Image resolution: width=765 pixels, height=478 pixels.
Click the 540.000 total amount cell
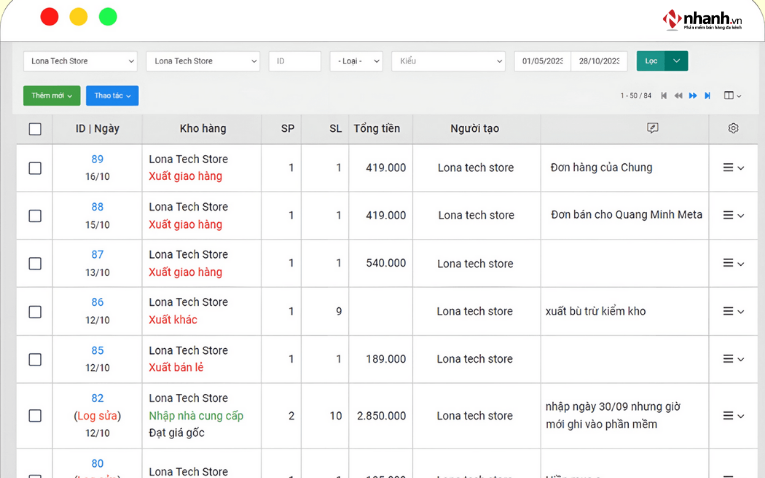point(386,263)
